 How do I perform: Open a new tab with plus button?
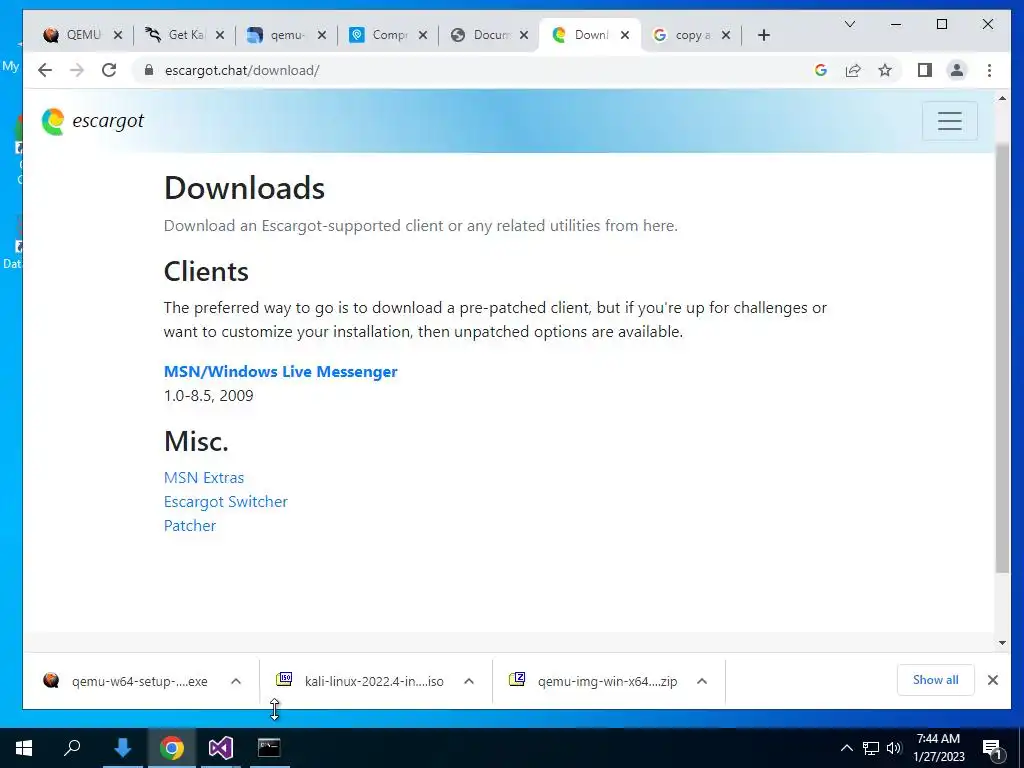point(763,35)
